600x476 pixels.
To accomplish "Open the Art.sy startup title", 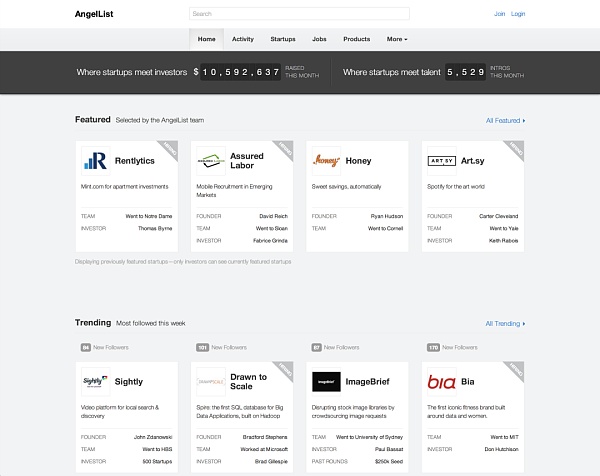I will click(473, 161).
